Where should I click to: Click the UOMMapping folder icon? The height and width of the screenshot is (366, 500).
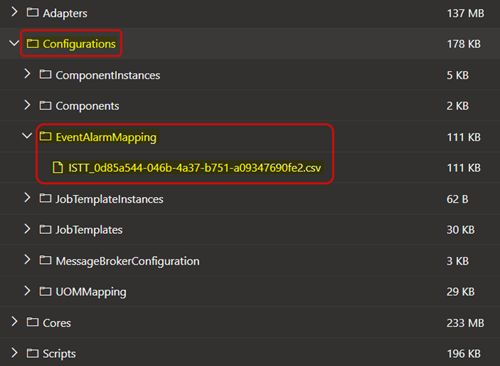coord(45,291)
